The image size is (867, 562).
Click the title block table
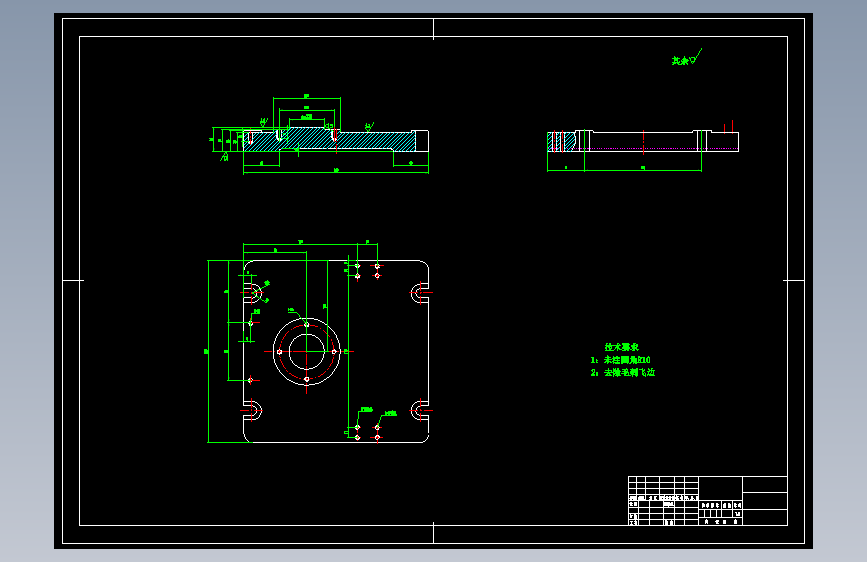708,501
